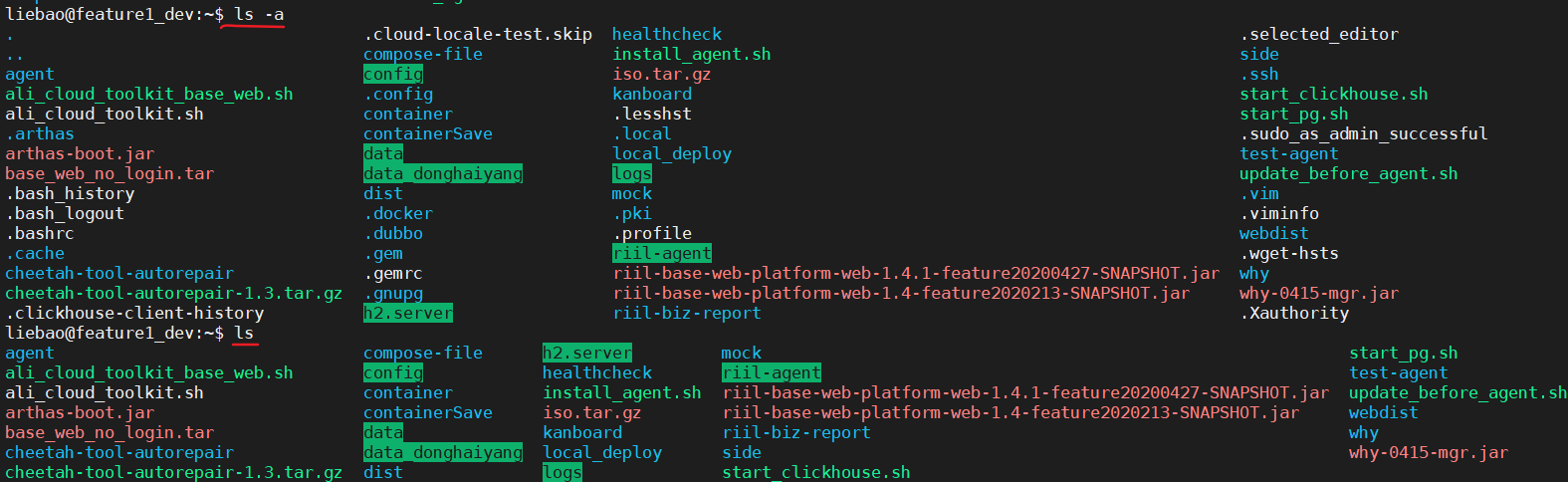
Task: Select the .arthas directory entry
Action: tap(40, 133)
